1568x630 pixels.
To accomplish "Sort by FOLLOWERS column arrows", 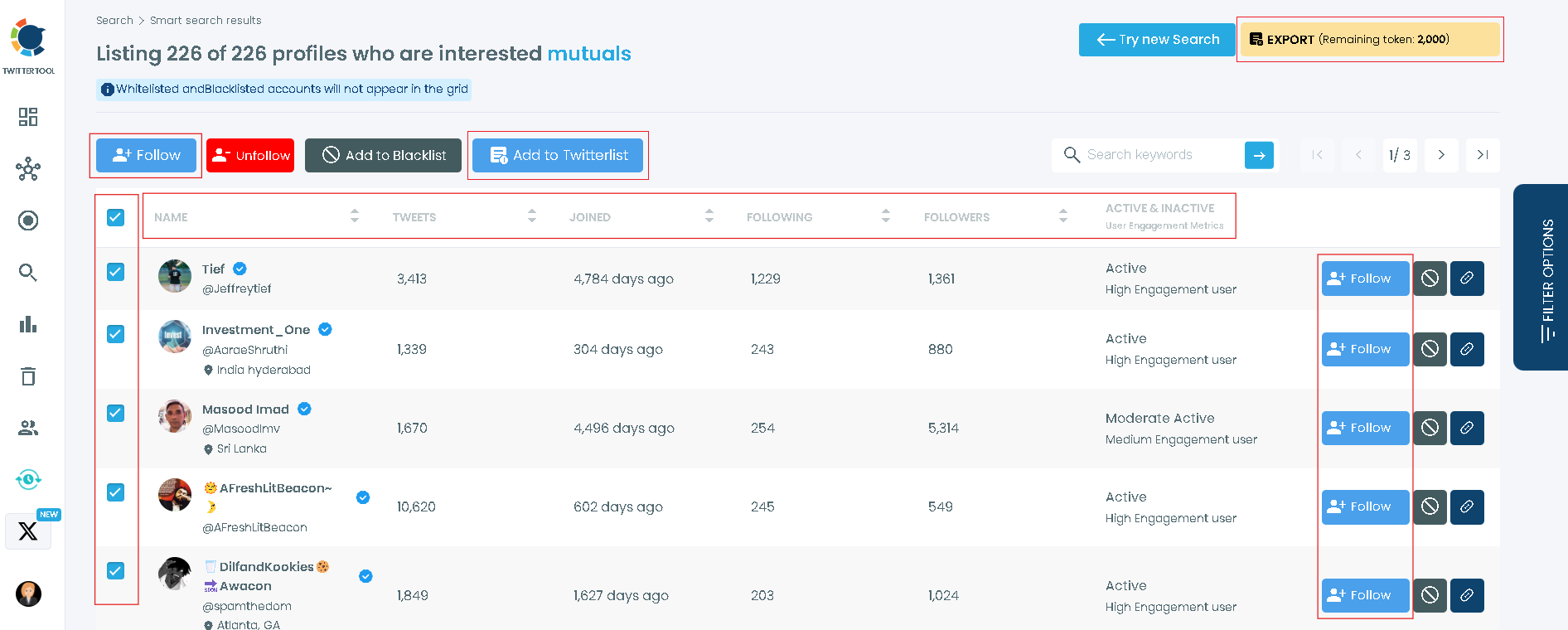I will [1063, 216].
